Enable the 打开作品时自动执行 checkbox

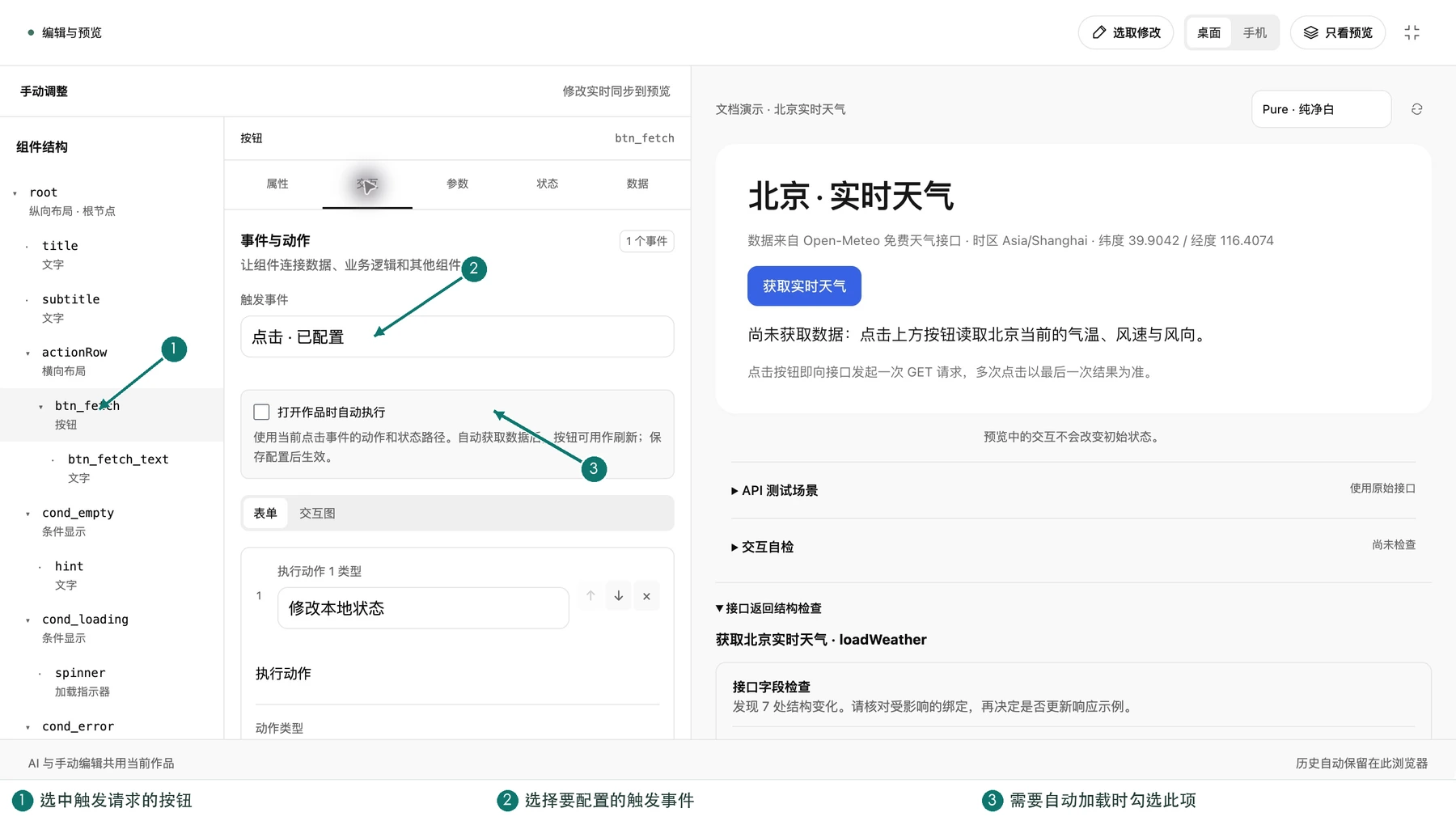click(x=261, y=412)
